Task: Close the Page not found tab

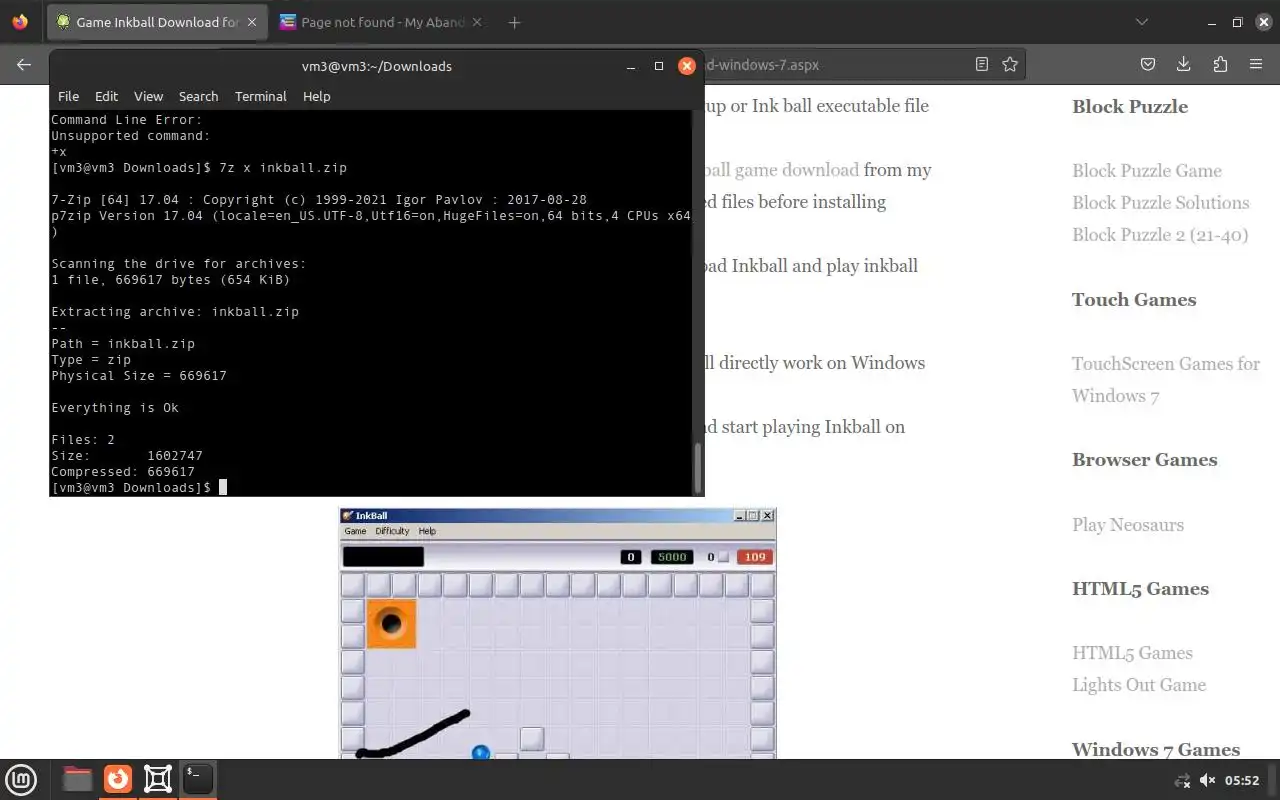Action: 476,22
